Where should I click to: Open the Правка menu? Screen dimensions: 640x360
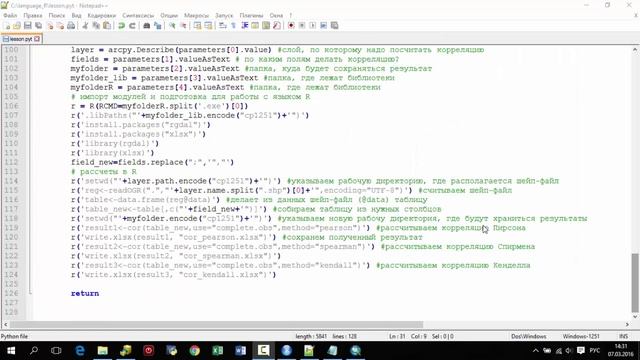point(33,16)
